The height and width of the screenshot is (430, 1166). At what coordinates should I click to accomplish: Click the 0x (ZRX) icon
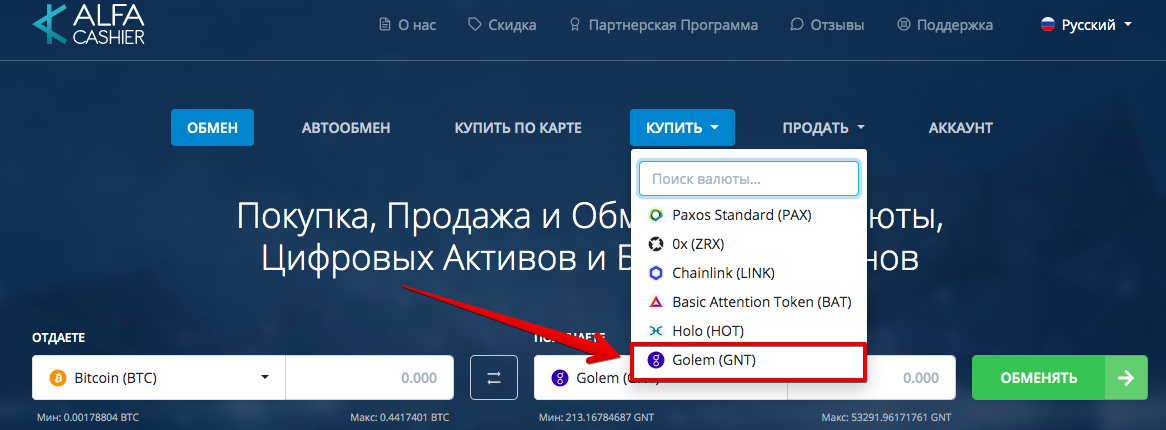pos(656,244)
